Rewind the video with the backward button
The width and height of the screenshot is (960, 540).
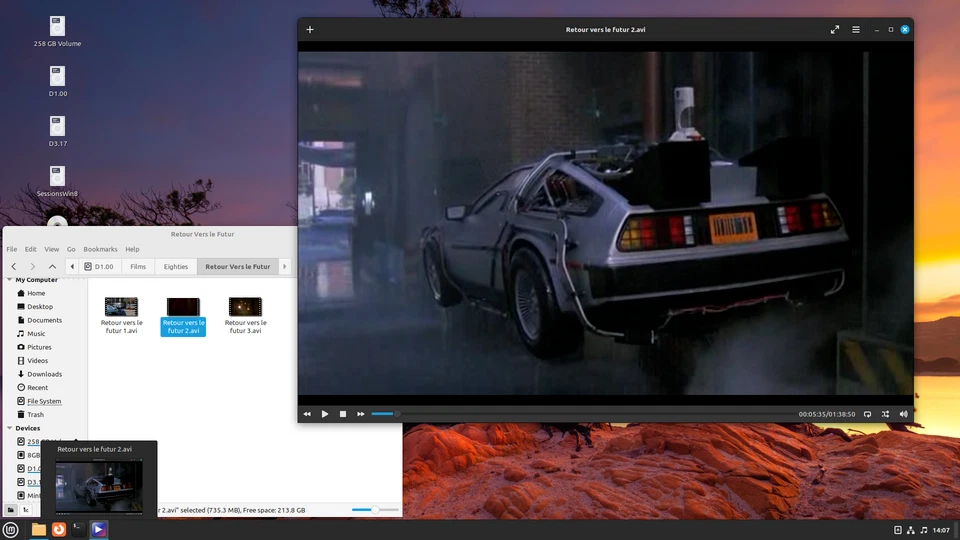pyautogui.click(x=307, y=414)
